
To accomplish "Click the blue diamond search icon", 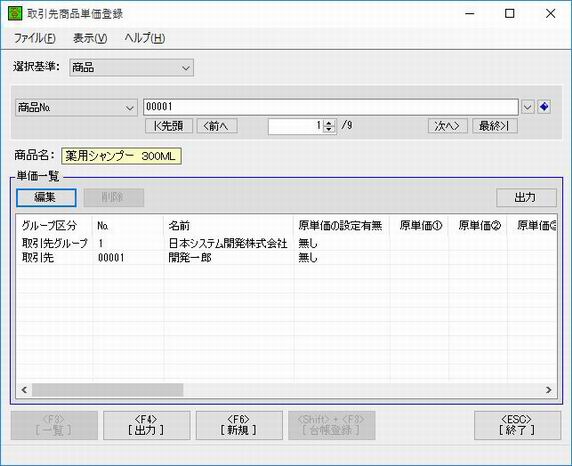I will pos(544,107).
